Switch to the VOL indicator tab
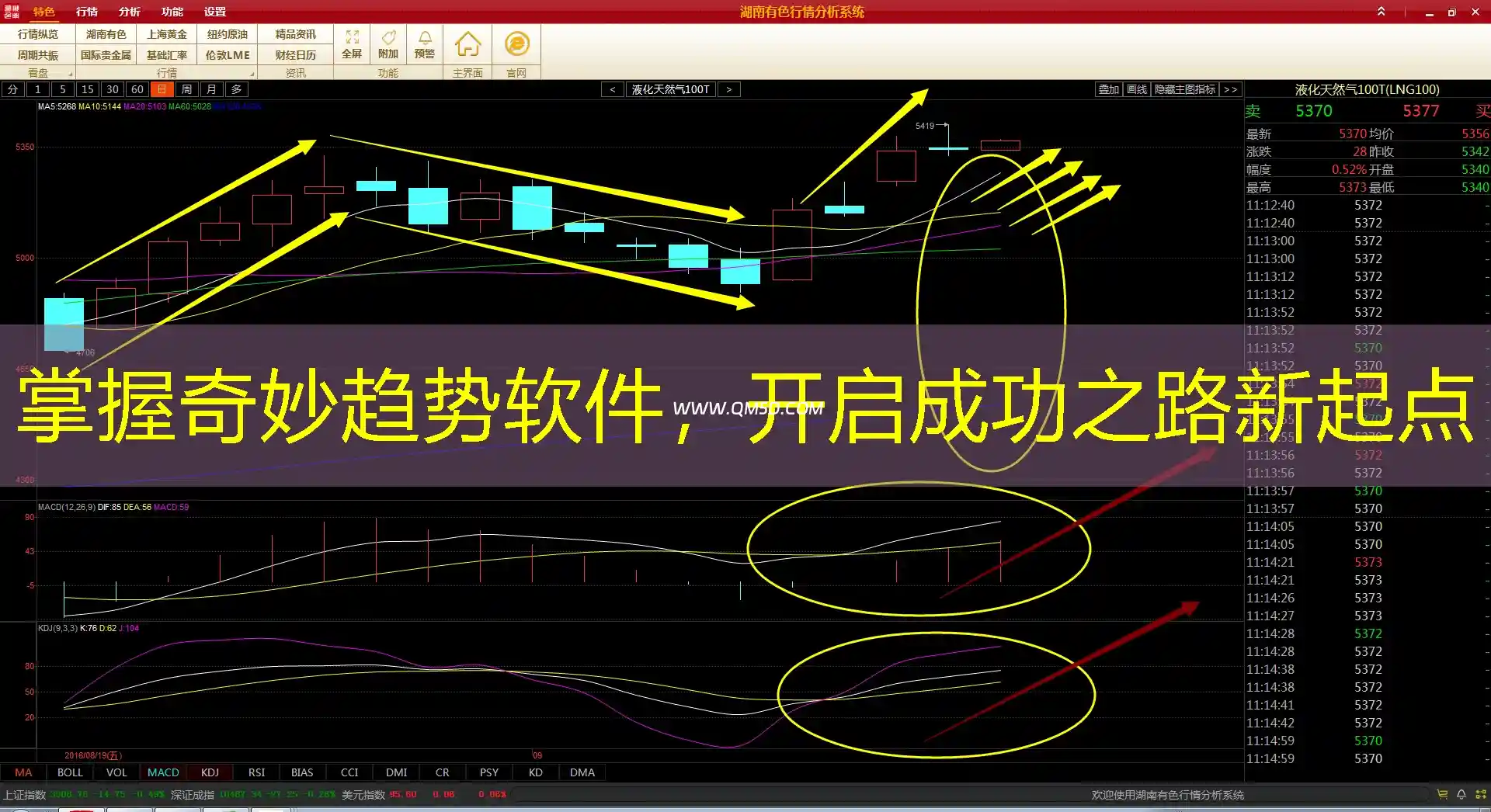This screenshot has height=812, width=1491. coord(116,772)
